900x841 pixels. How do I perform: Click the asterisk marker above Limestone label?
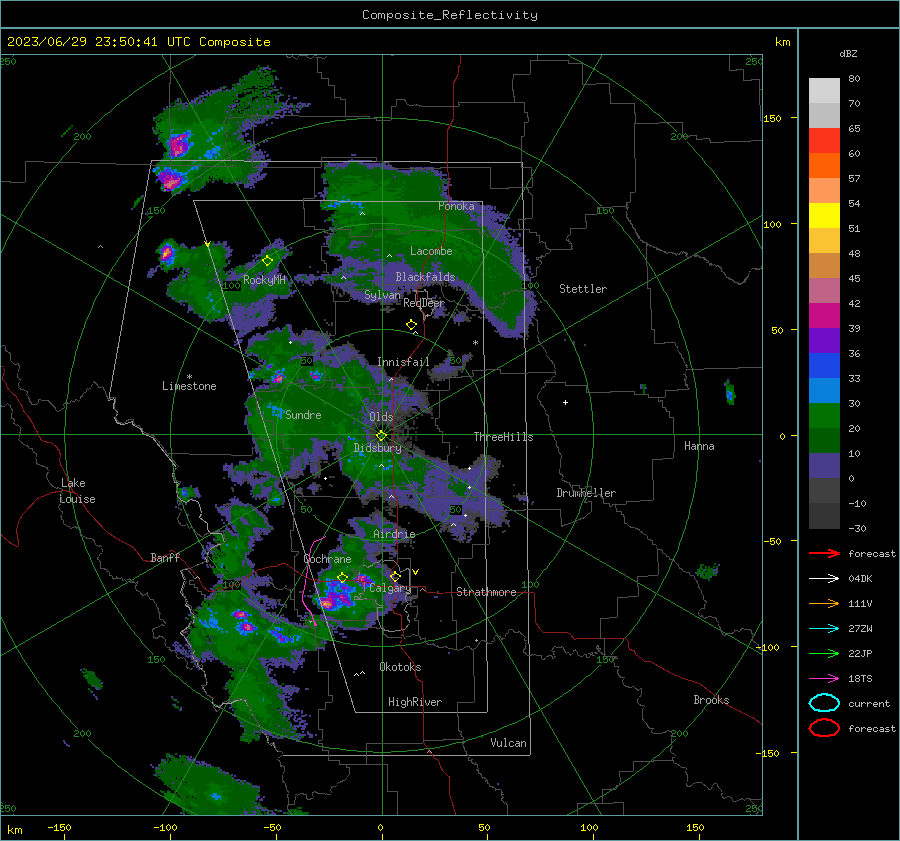[189, 377]
